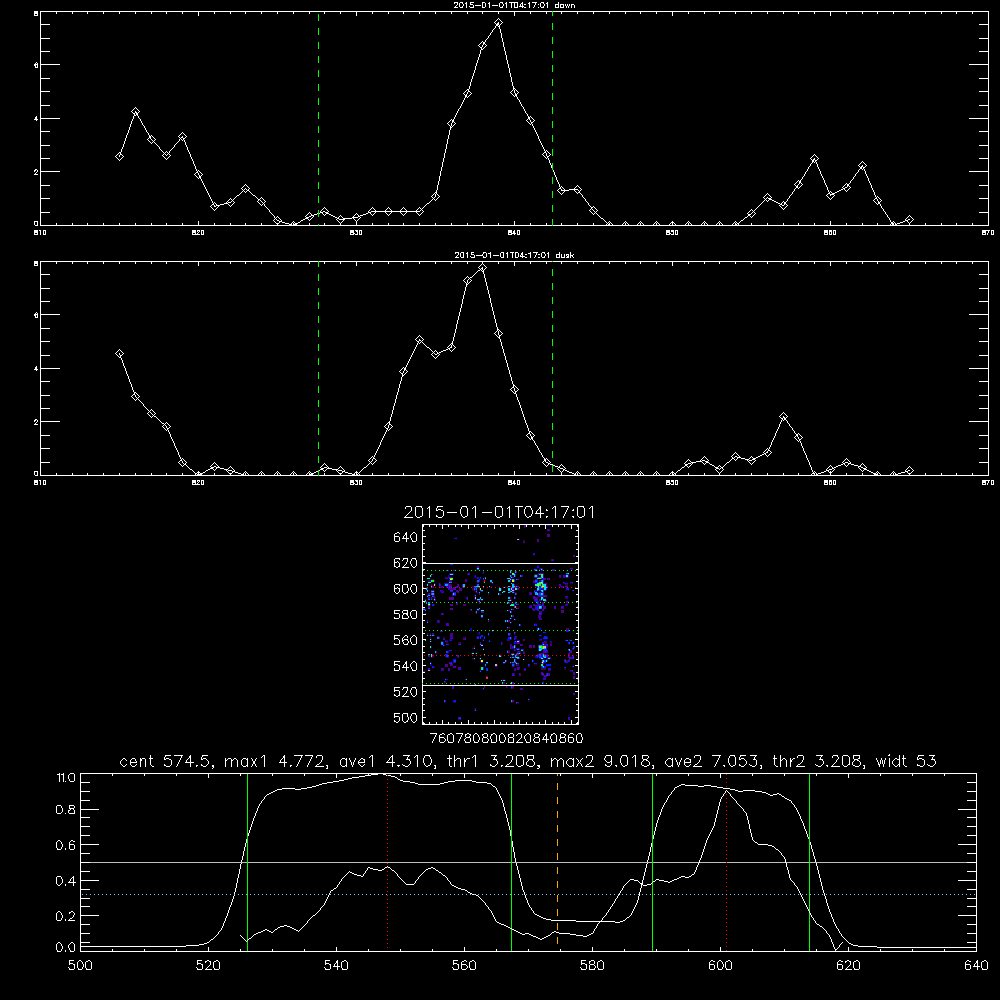Click the '0.8' y-axis label of bottom plot
Viewport: 1000px width, 1000px height.
click(66, 810)
